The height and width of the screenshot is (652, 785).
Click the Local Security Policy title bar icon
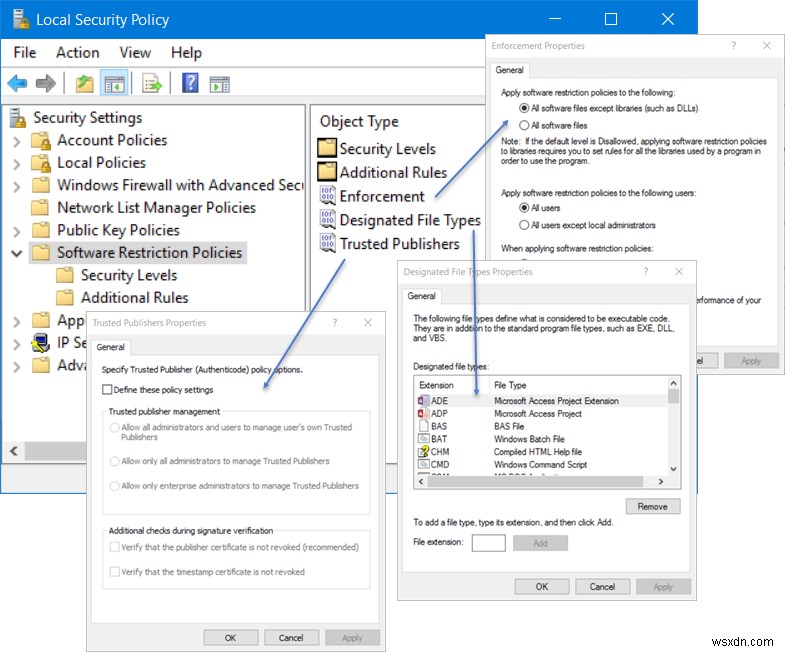coord(21,19)
